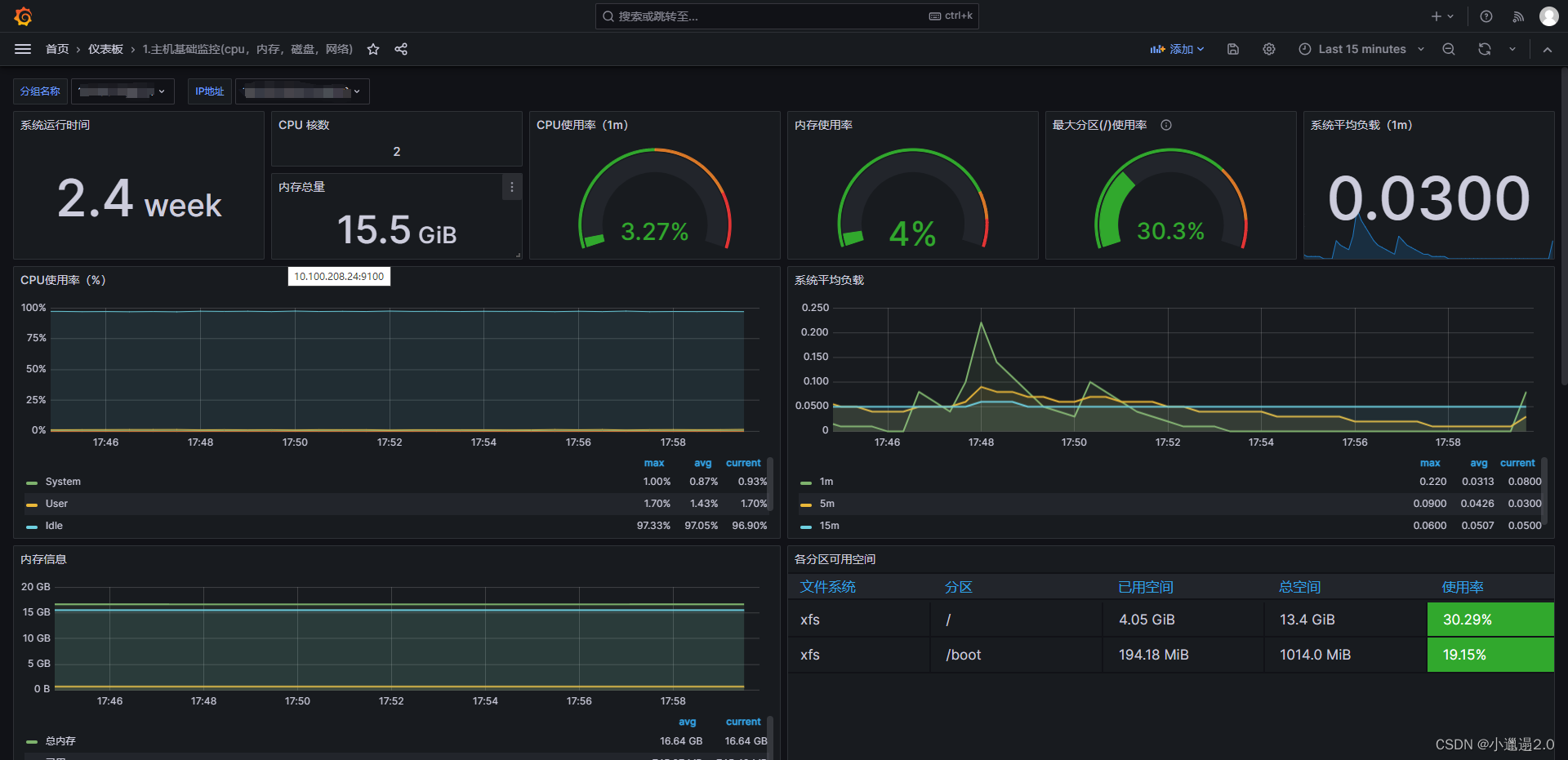The image size is (1568, 760).
Task: Click the page vertical scrollbar
Action: (1563, 224)
